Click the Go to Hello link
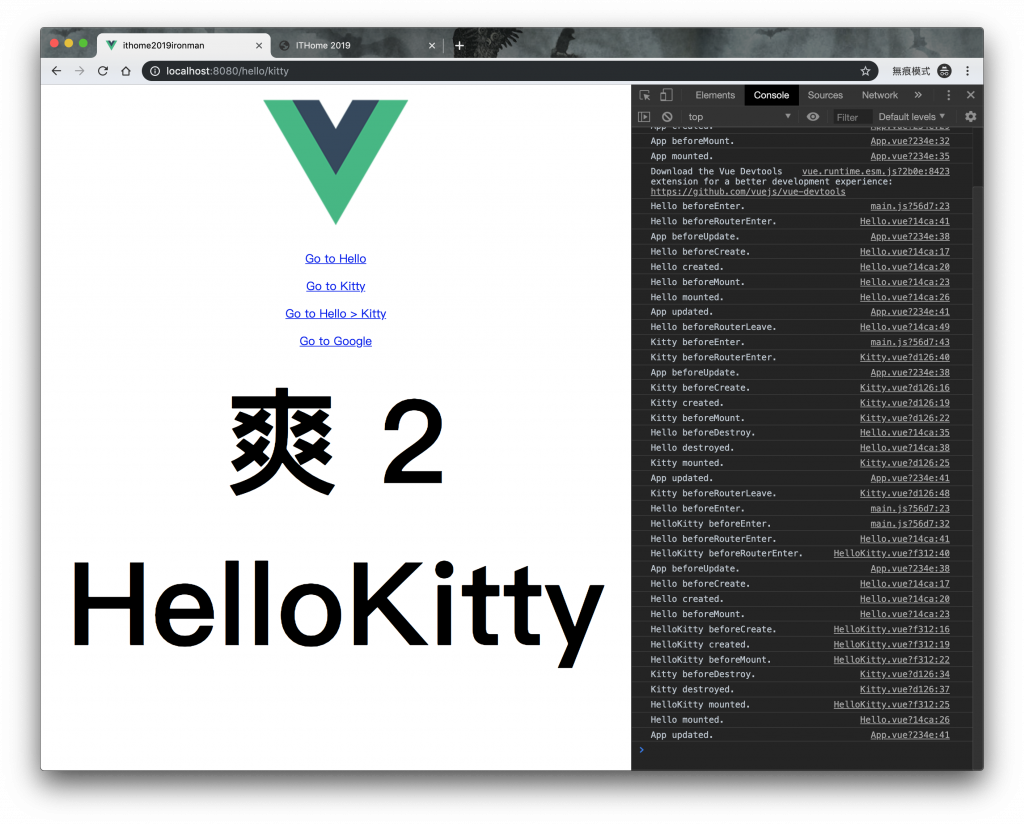1024x824 pixels. click(x=336, y=259)
